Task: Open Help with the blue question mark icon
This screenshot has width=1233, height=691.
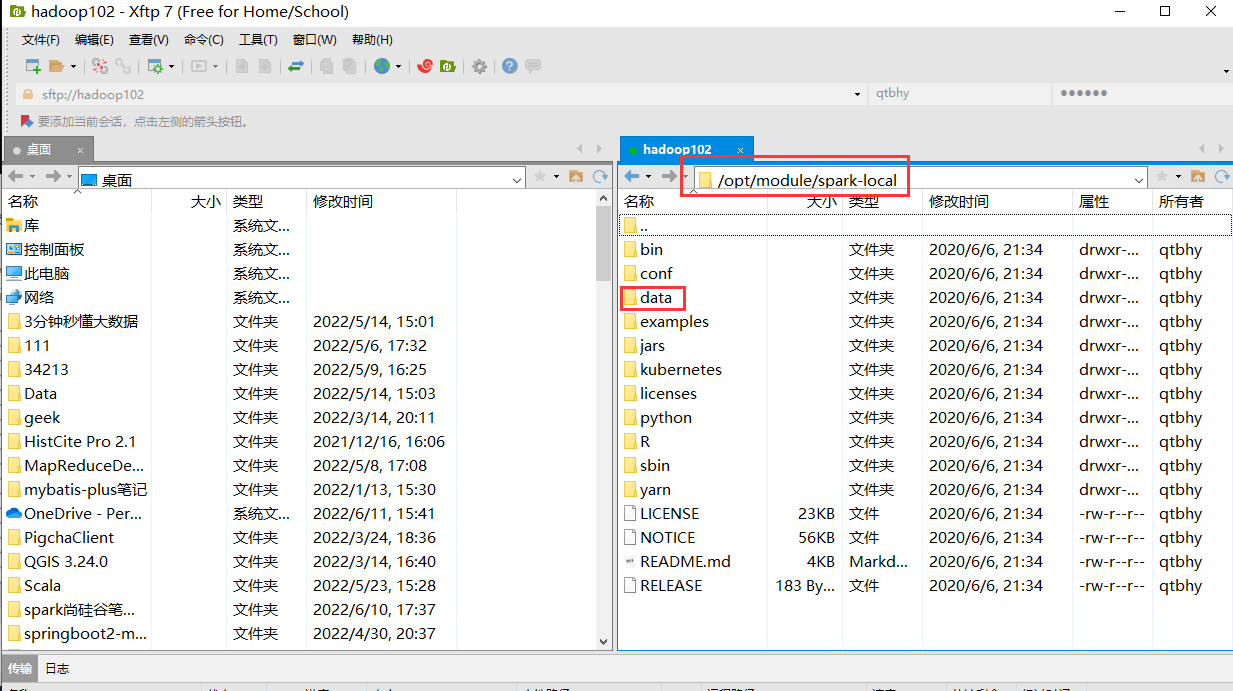Action: [x=510, y=66]
